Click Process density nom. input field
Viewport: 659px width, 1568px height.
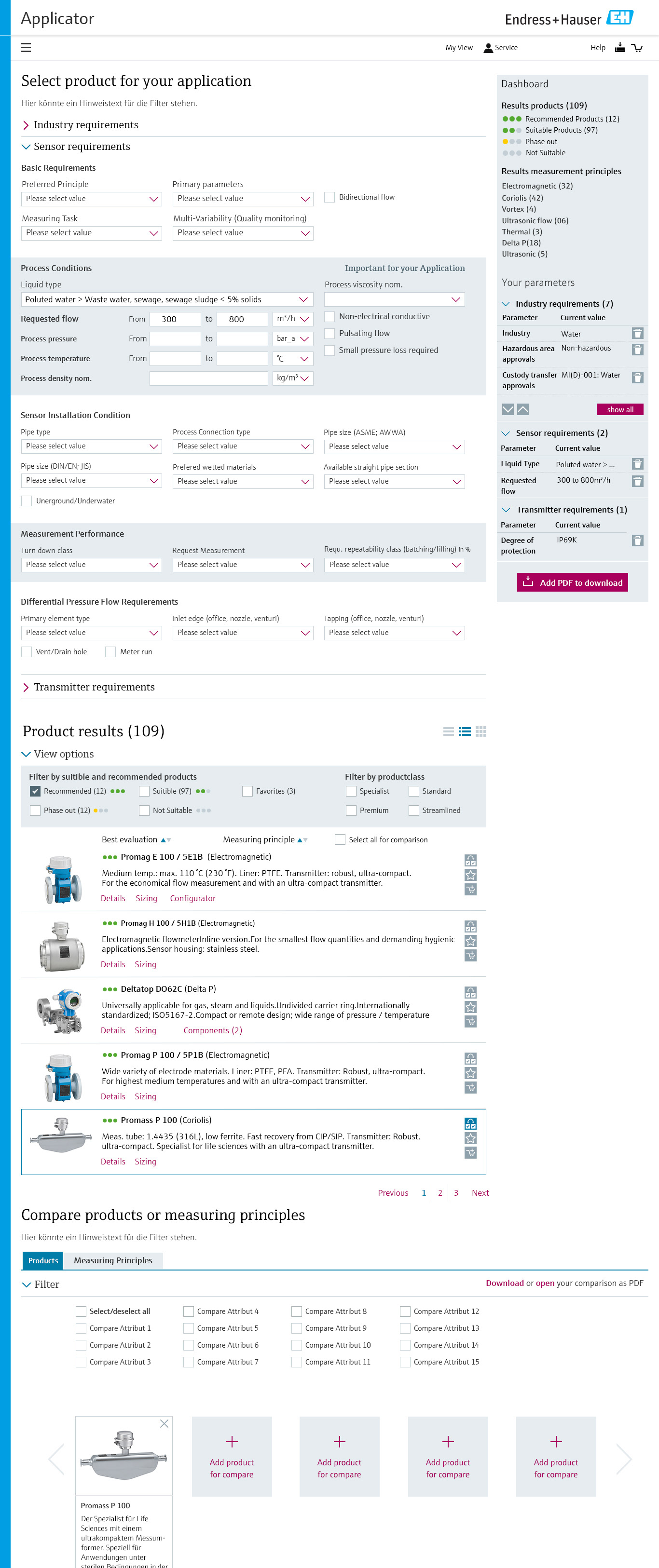[209, 378]
